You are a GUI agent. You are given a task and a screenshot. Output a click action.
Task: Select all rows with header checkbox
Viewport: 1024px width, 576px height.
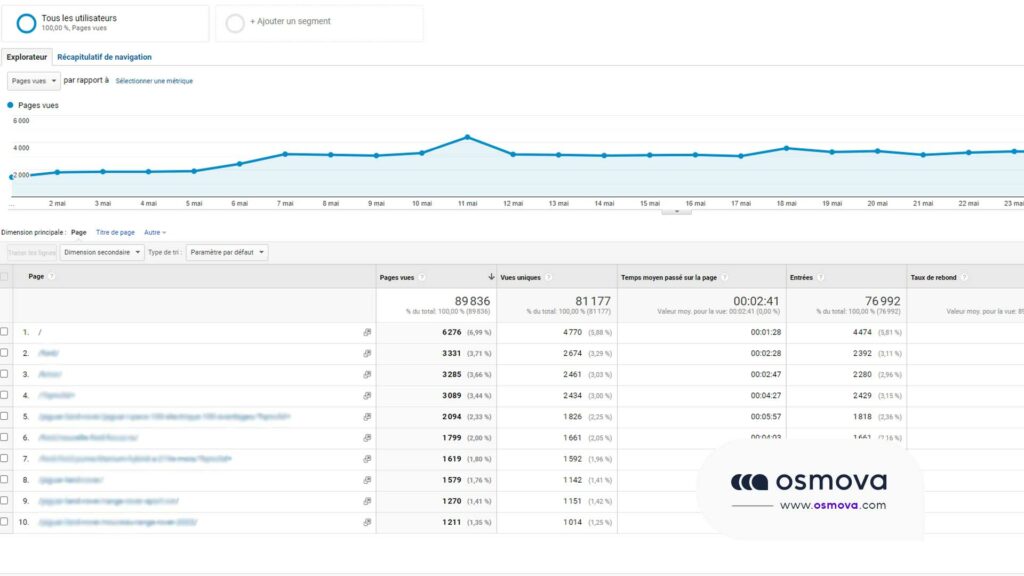(x=4, y=277)
